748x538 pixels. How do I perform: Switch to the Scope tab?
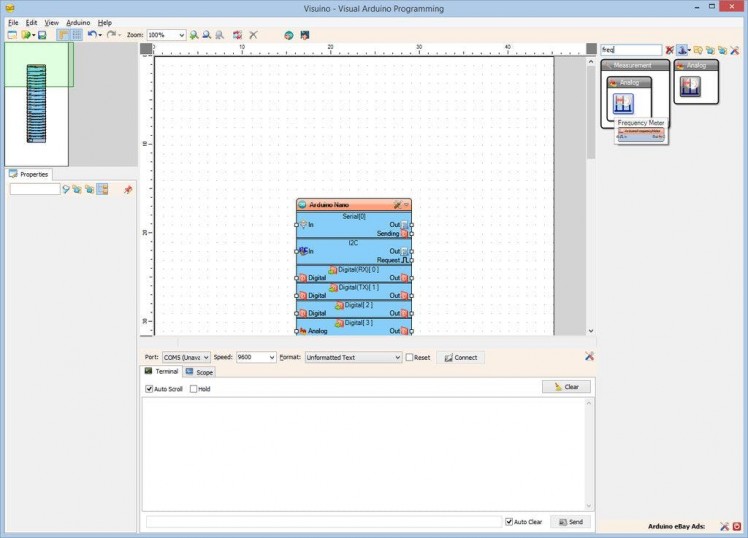pos(199,372)
